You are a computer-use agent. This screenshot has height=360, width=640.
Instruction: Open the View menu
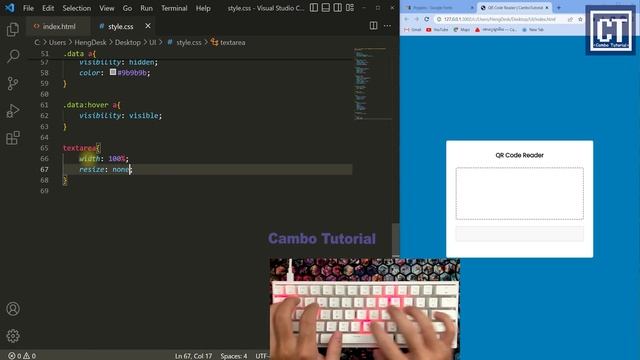pos(107,8)
